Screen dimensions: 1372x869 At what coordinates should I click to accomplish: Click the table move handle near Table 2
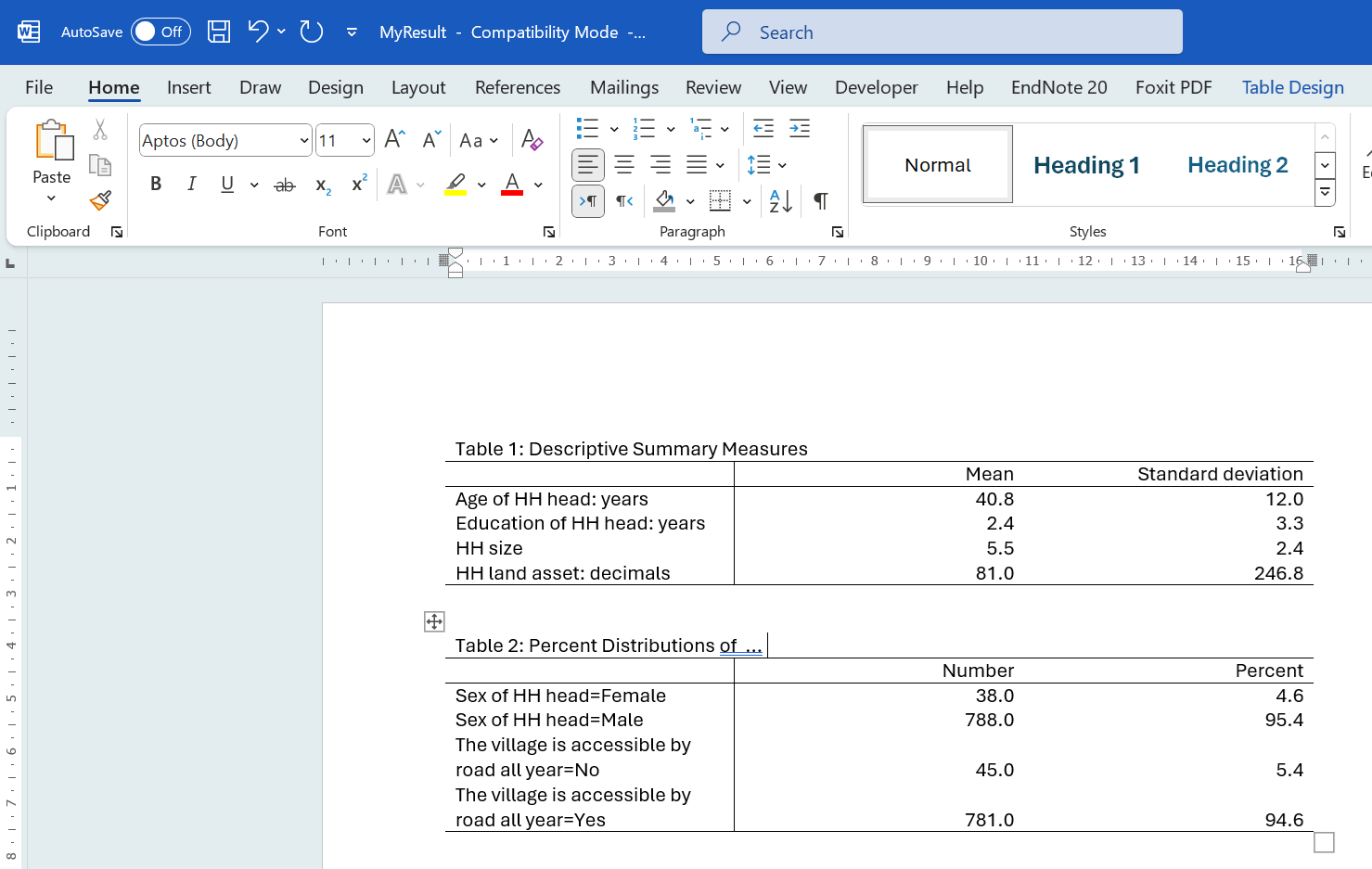[x=433, y=621]
